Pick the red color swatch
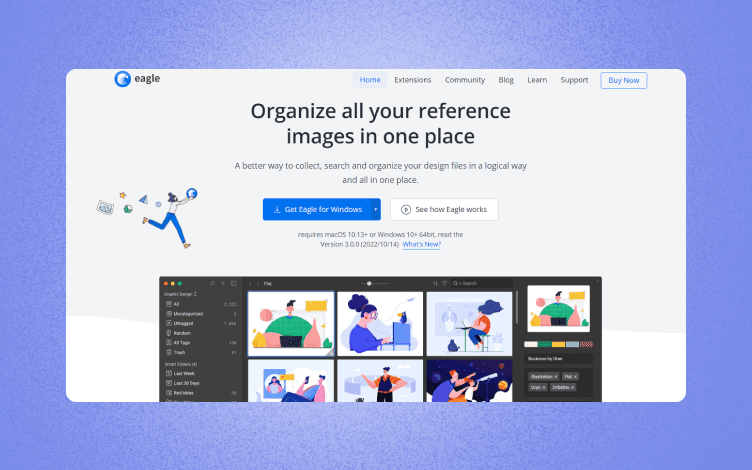752x470 pixels. coord(587,344)
